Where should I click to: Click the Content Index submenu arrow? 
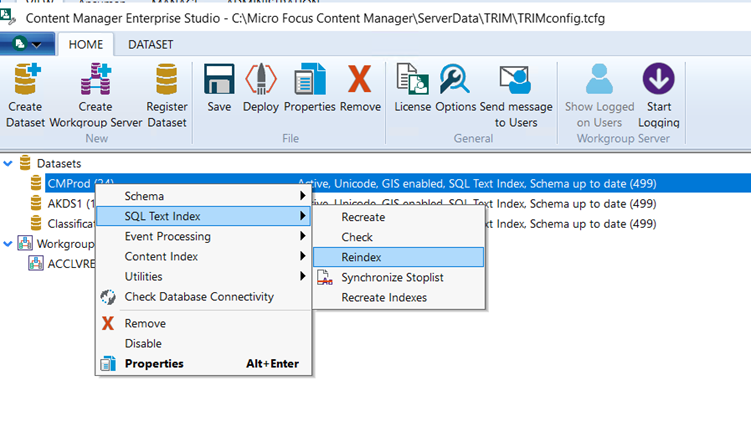point(302,256)
